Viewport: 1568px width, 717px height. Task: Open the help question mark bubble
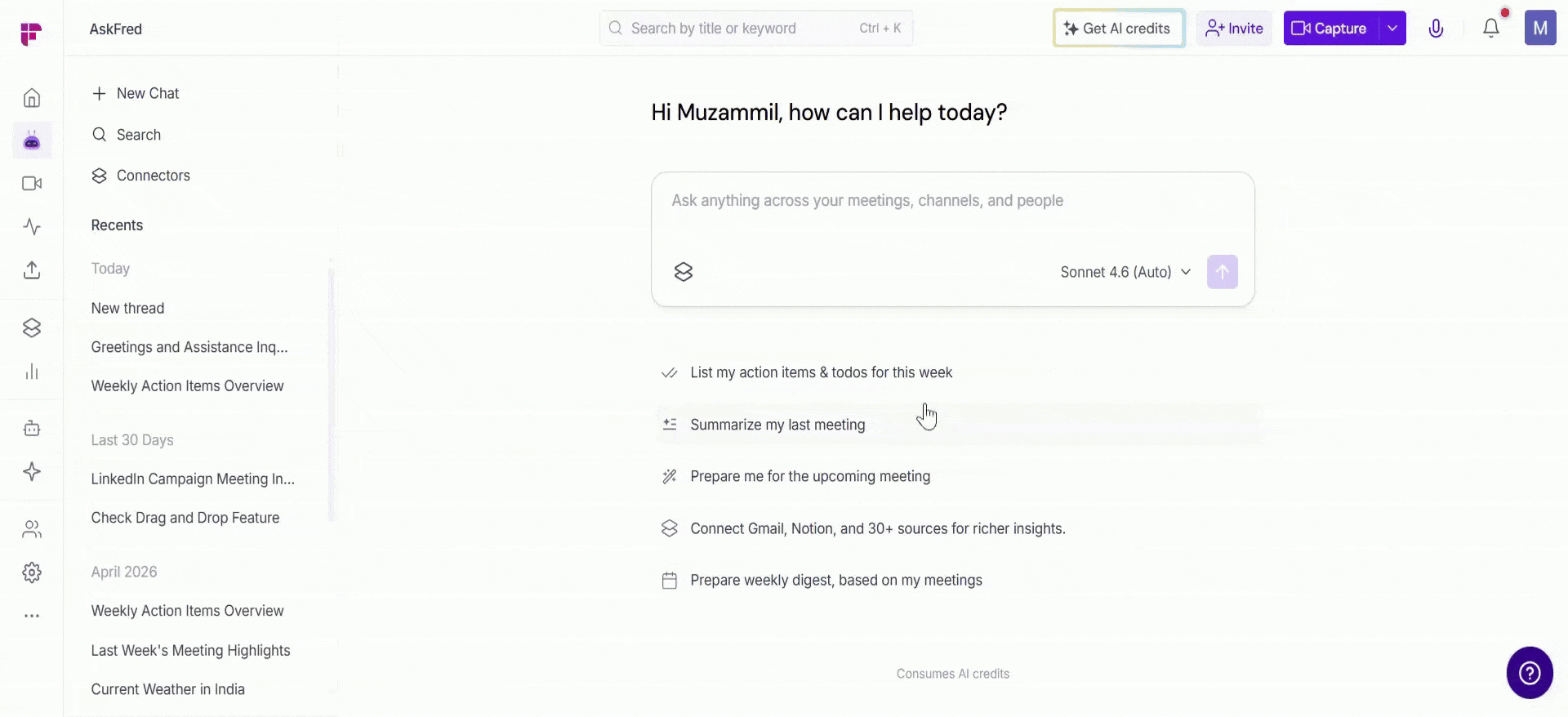click(1530, 673)
